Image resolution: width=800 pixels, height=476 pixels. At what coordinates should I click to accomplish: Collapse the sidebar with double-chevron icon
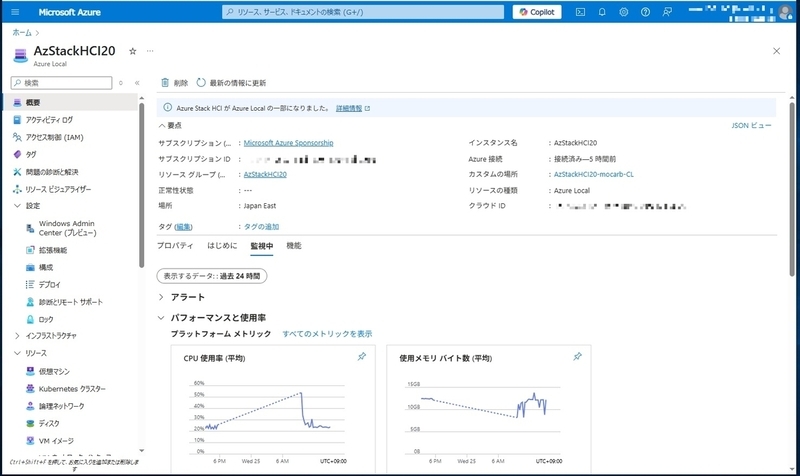(x=137, y=83)
